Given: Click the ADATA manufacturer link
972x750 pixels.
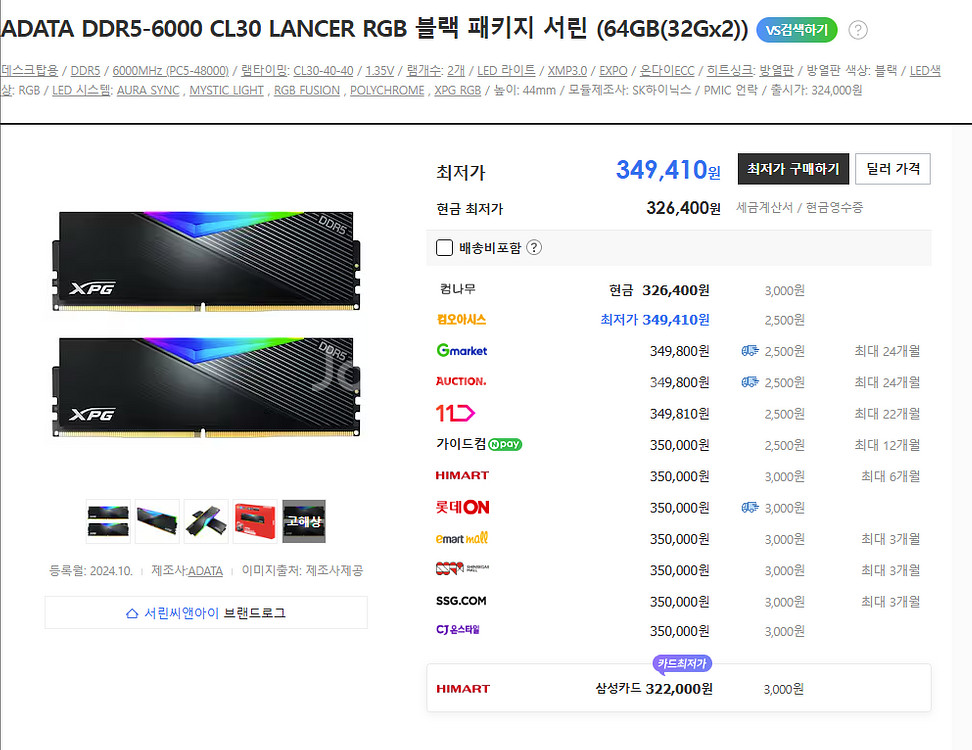Looking at the screenshot, I should coord(205,570).
